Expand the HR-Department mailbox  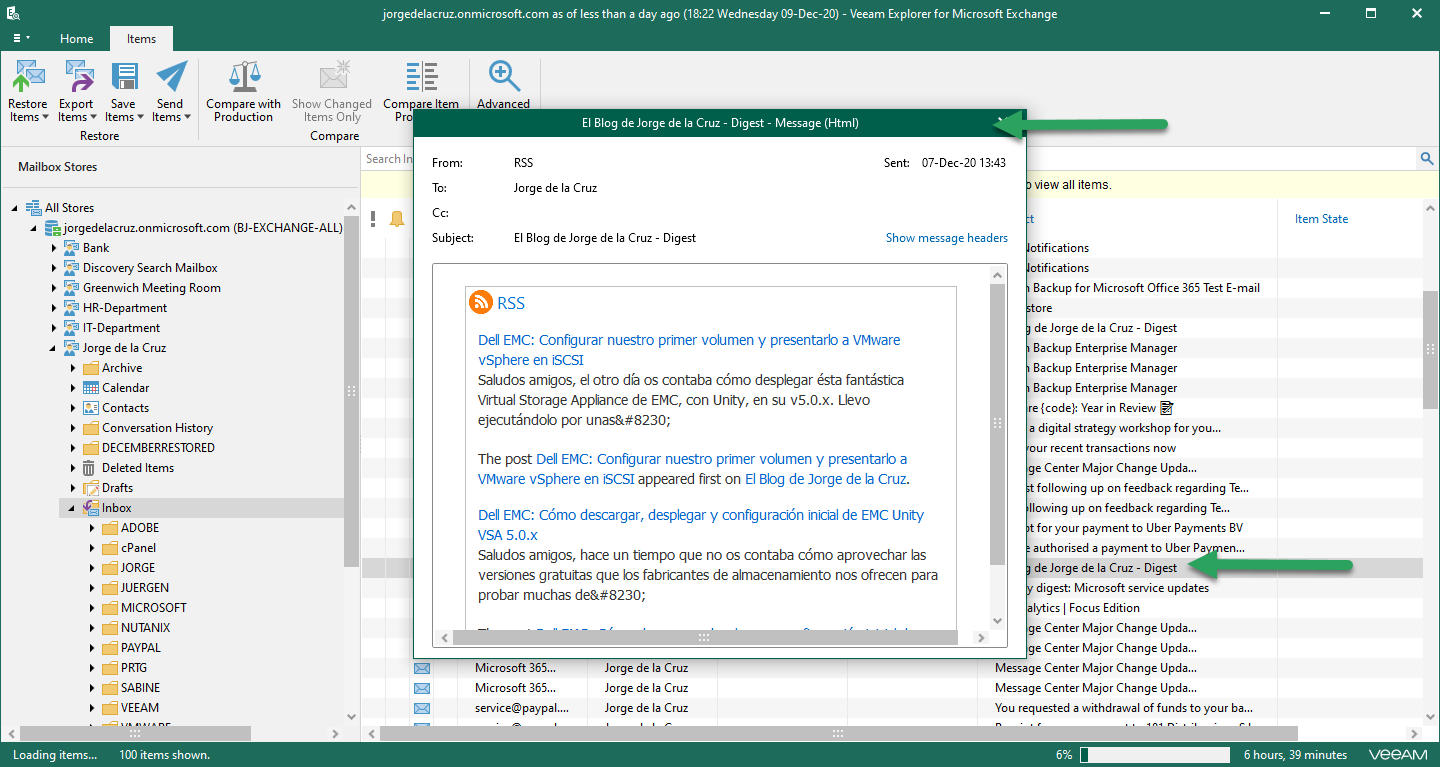(x=54, y=308)
